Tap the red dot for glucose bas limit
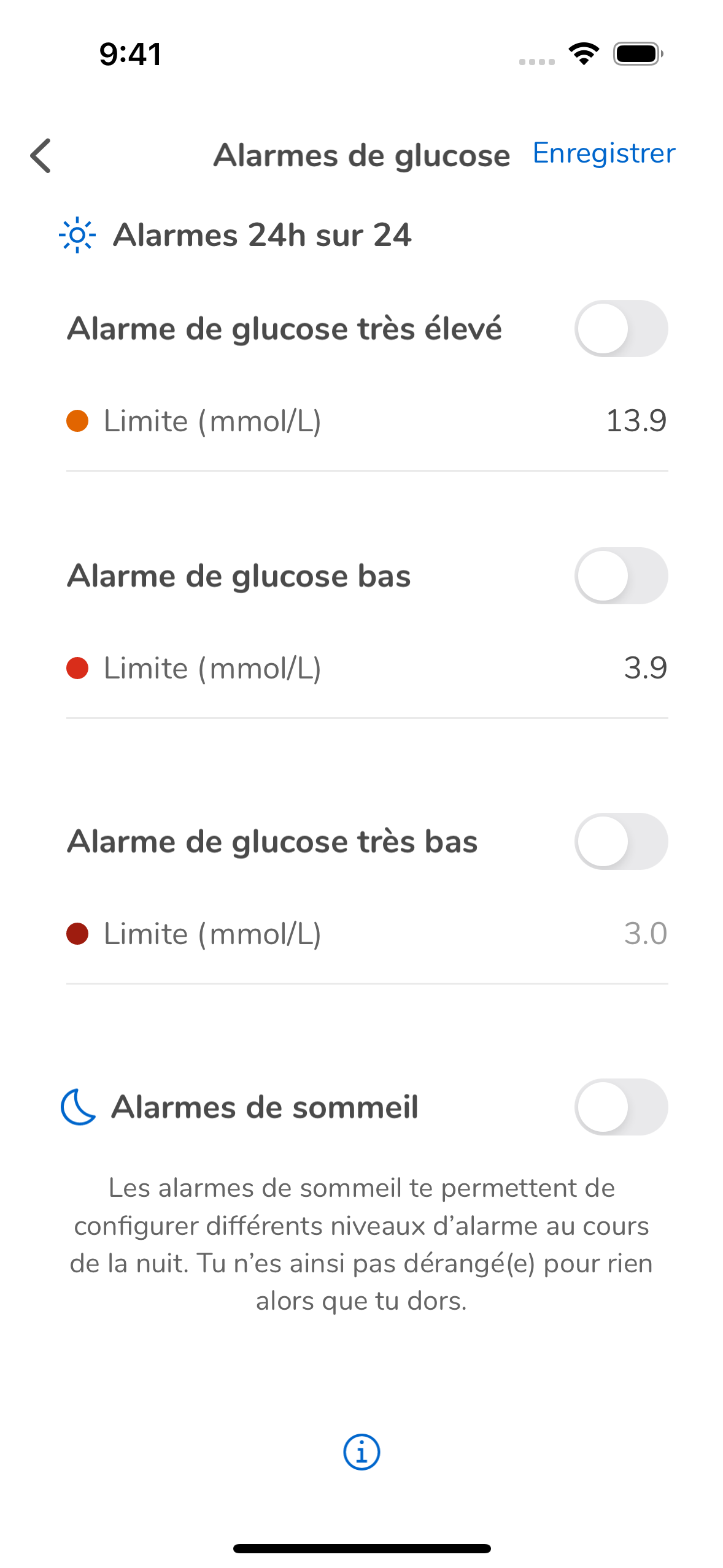Image resolution: width=723 pixels, height=1568 pixels. (x=77, y=668)
